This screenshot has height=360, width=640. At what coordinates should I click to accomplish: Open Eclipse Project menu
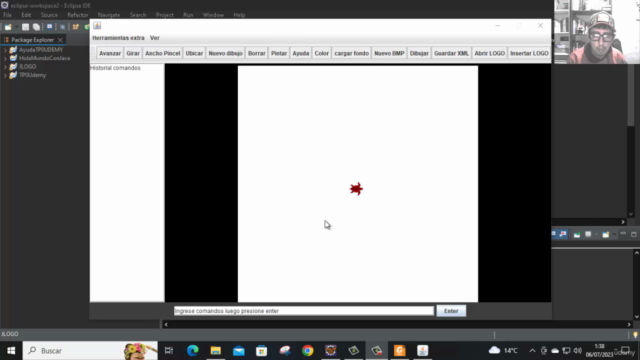(x=164, y=15)
